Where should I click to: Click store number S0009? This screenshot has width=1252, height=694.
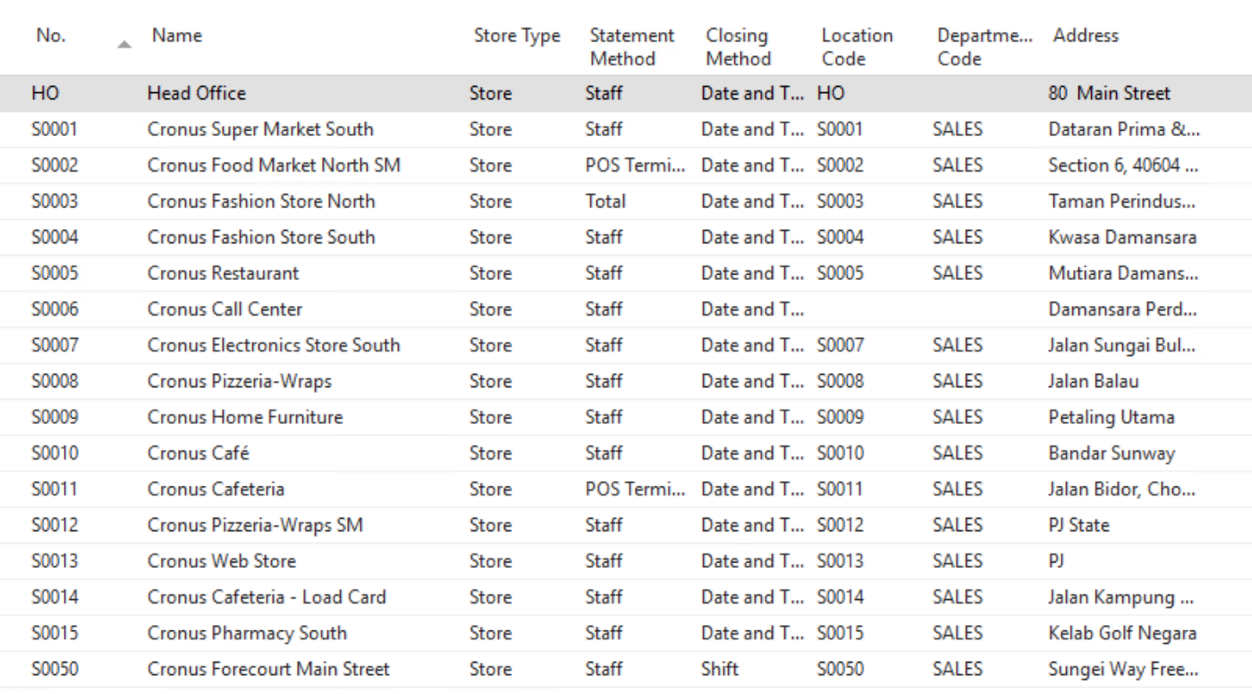coord(56,417)
